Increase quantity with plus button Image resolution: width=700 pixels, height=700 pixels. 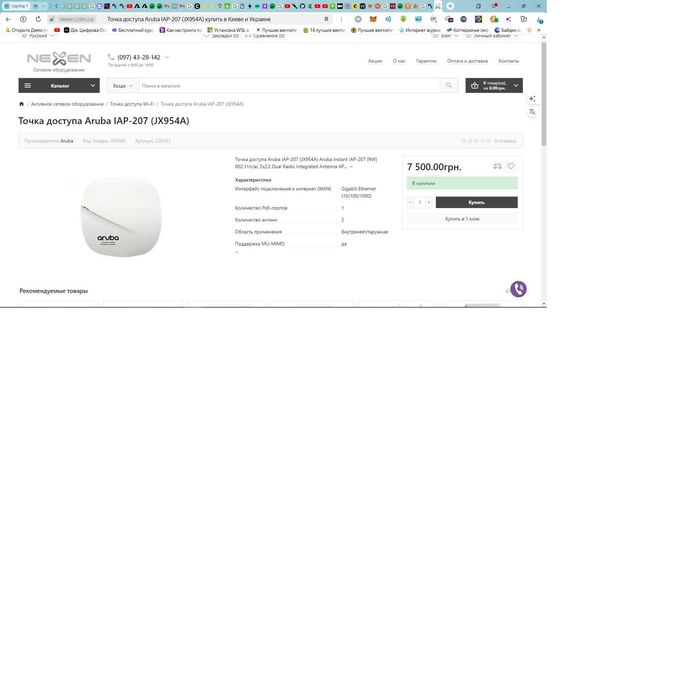pos(429,202)
